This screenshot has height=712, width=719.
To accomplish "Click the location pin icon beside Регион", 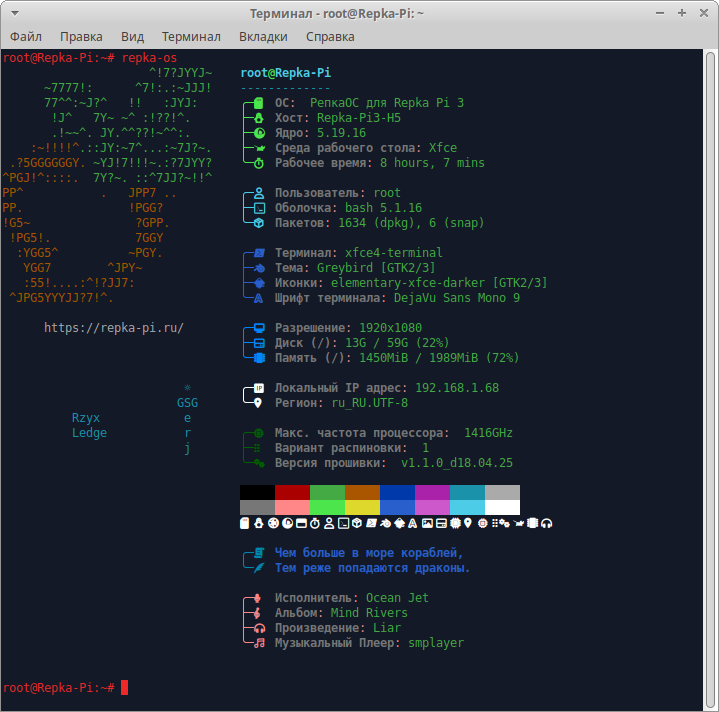I will point(259,403).
